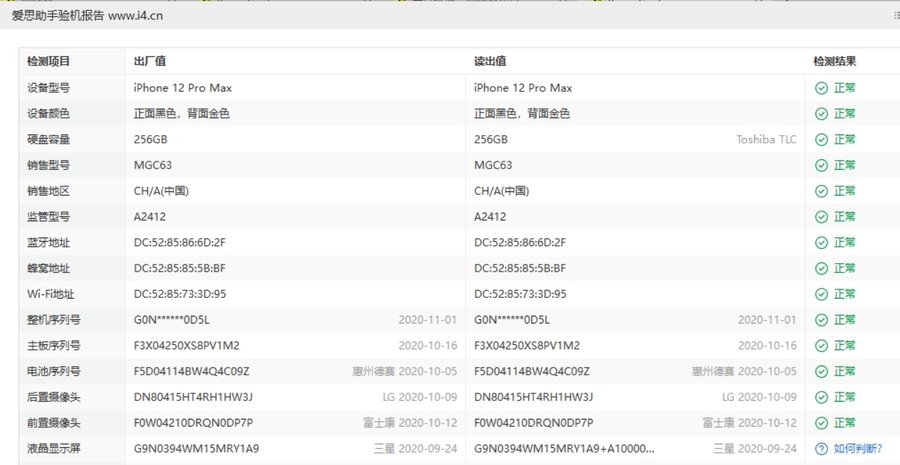
Task: Select the 蓝牙地址 row label
Action: point(48,242)
